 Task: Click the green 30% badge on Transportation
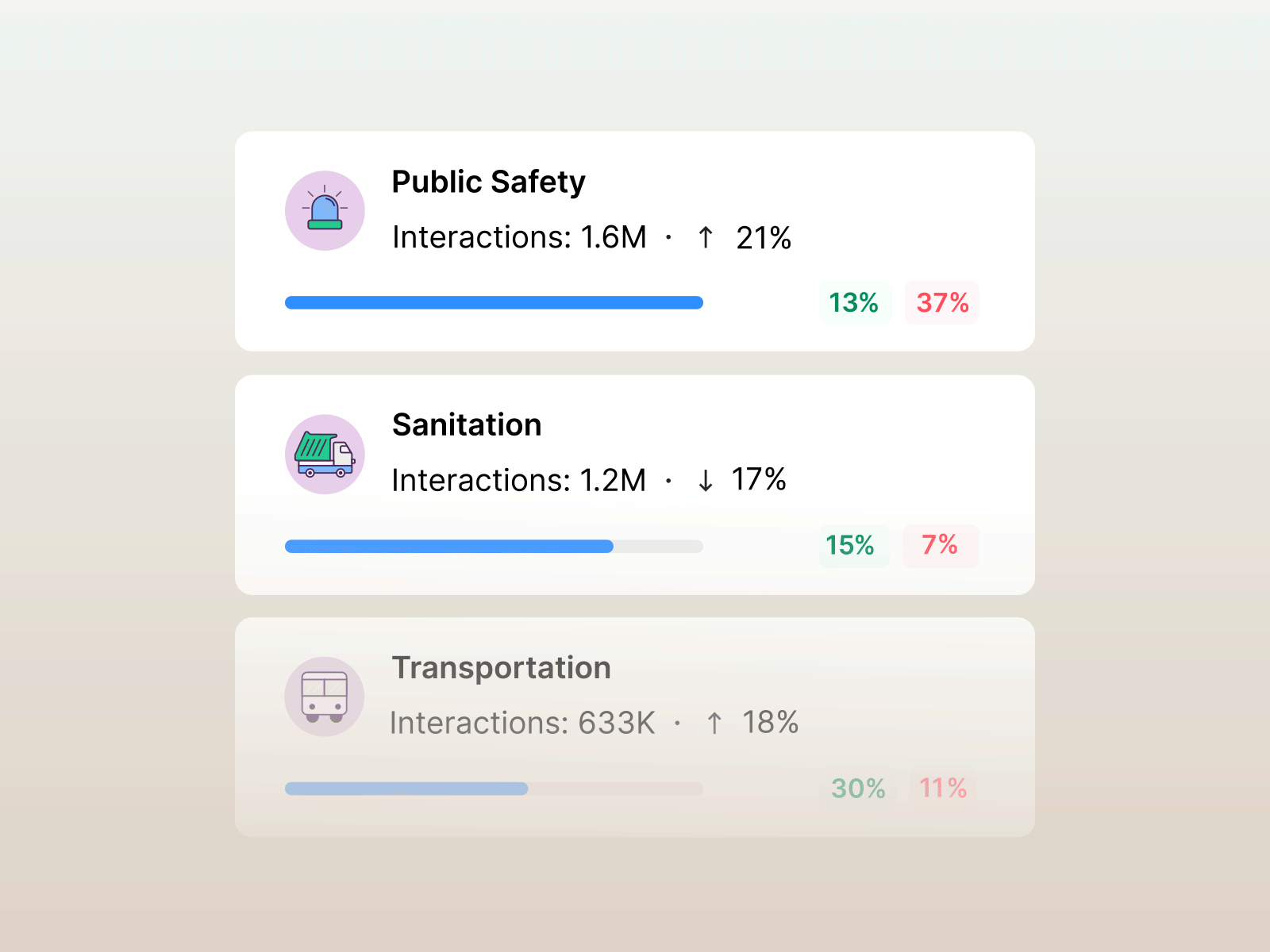[857, 789]
